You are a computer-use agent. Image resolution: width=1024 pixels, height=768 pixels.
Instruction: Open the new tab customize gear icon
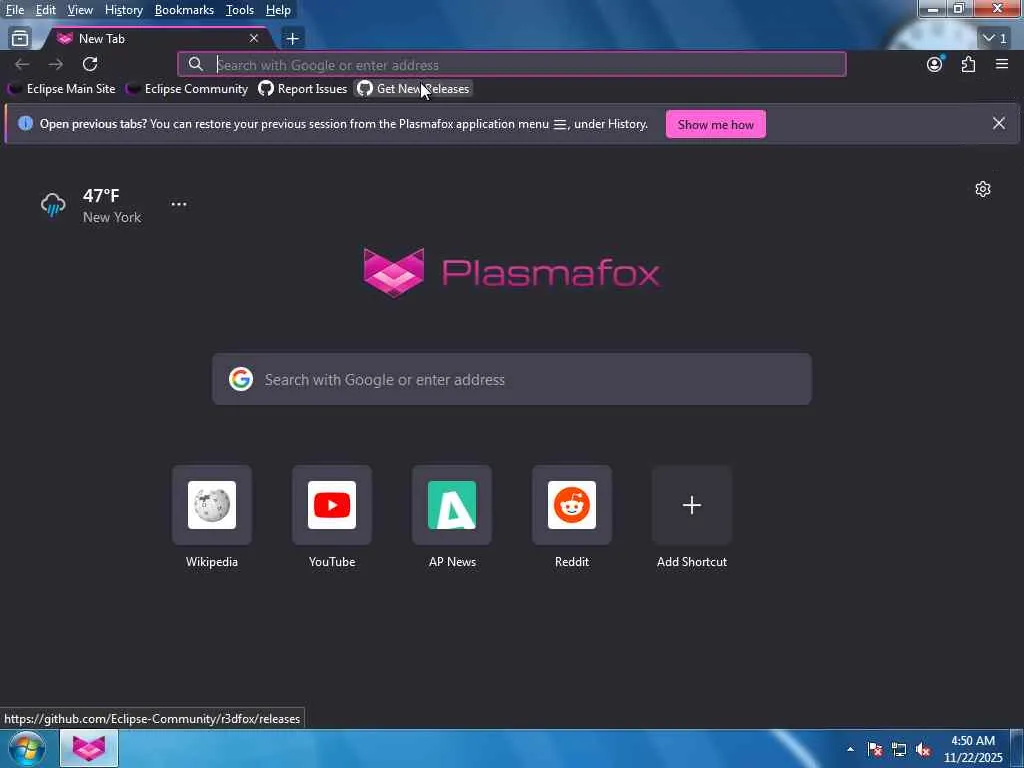(x=983, y=189)
